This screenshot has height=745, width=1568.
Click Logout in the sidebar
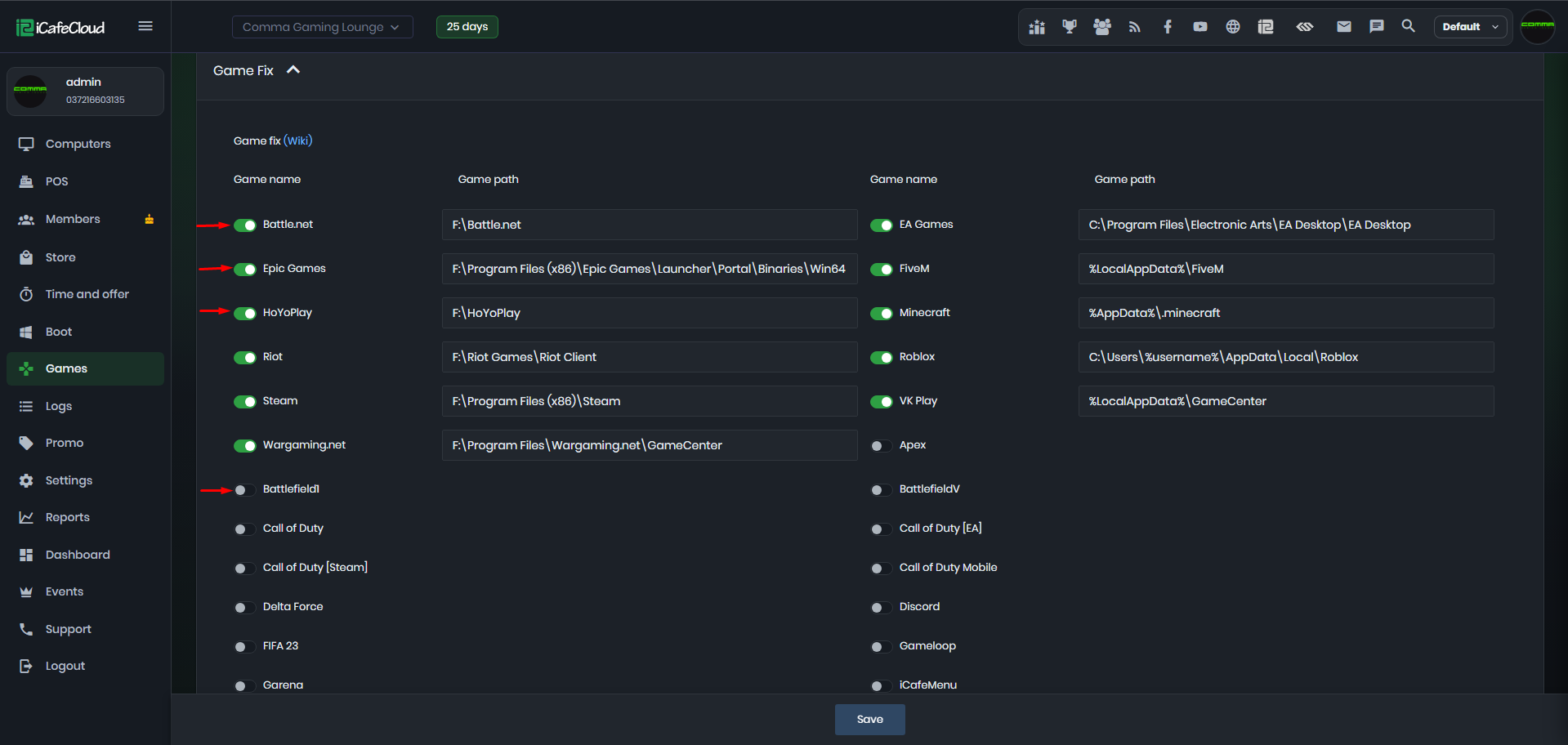point(85,666)
